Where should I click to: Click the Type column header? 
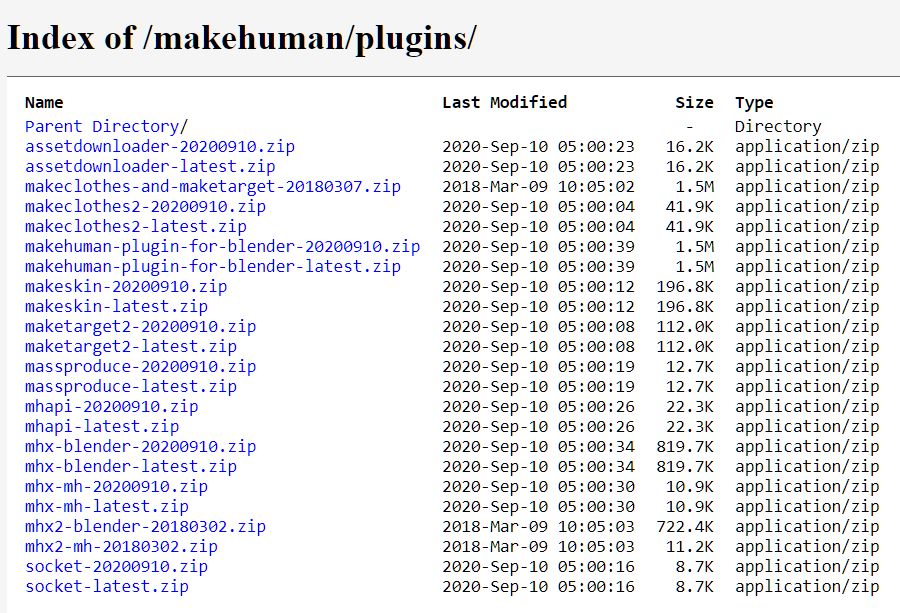pyautogui.click(x=754, y=103)
